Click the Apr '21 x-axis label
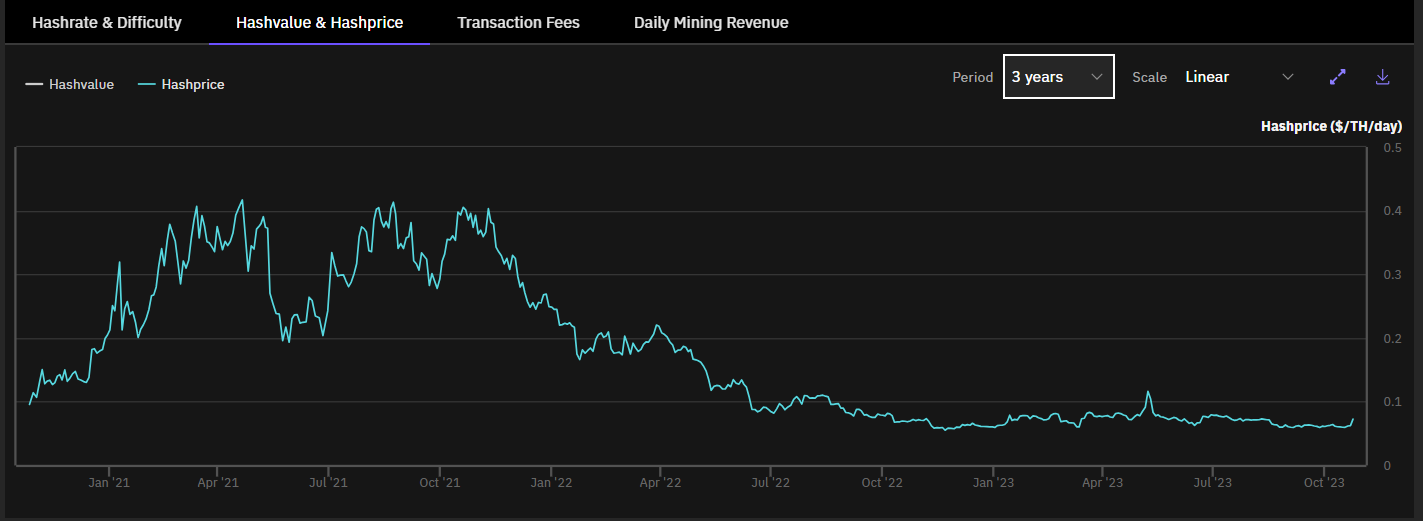The image size is (1423, 521). pos(217,482)
